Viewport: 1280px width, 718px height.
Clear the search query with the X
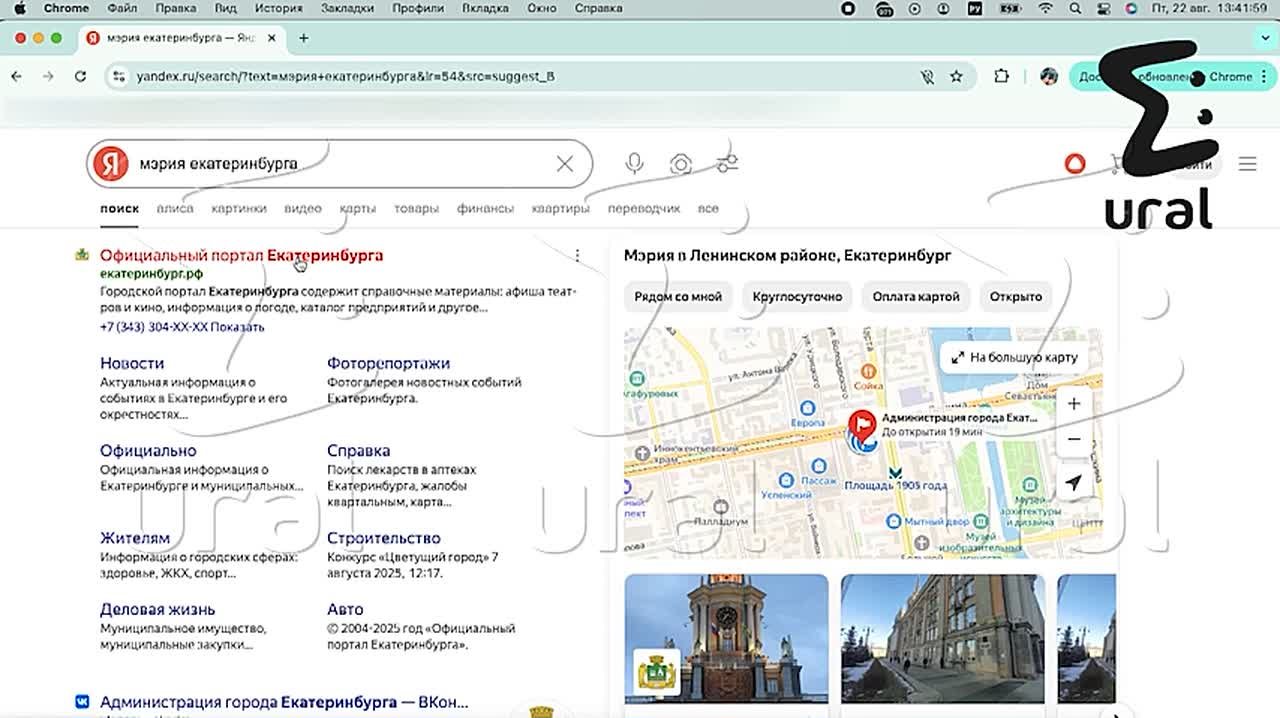pyautogui.click(x=565, y=164)
